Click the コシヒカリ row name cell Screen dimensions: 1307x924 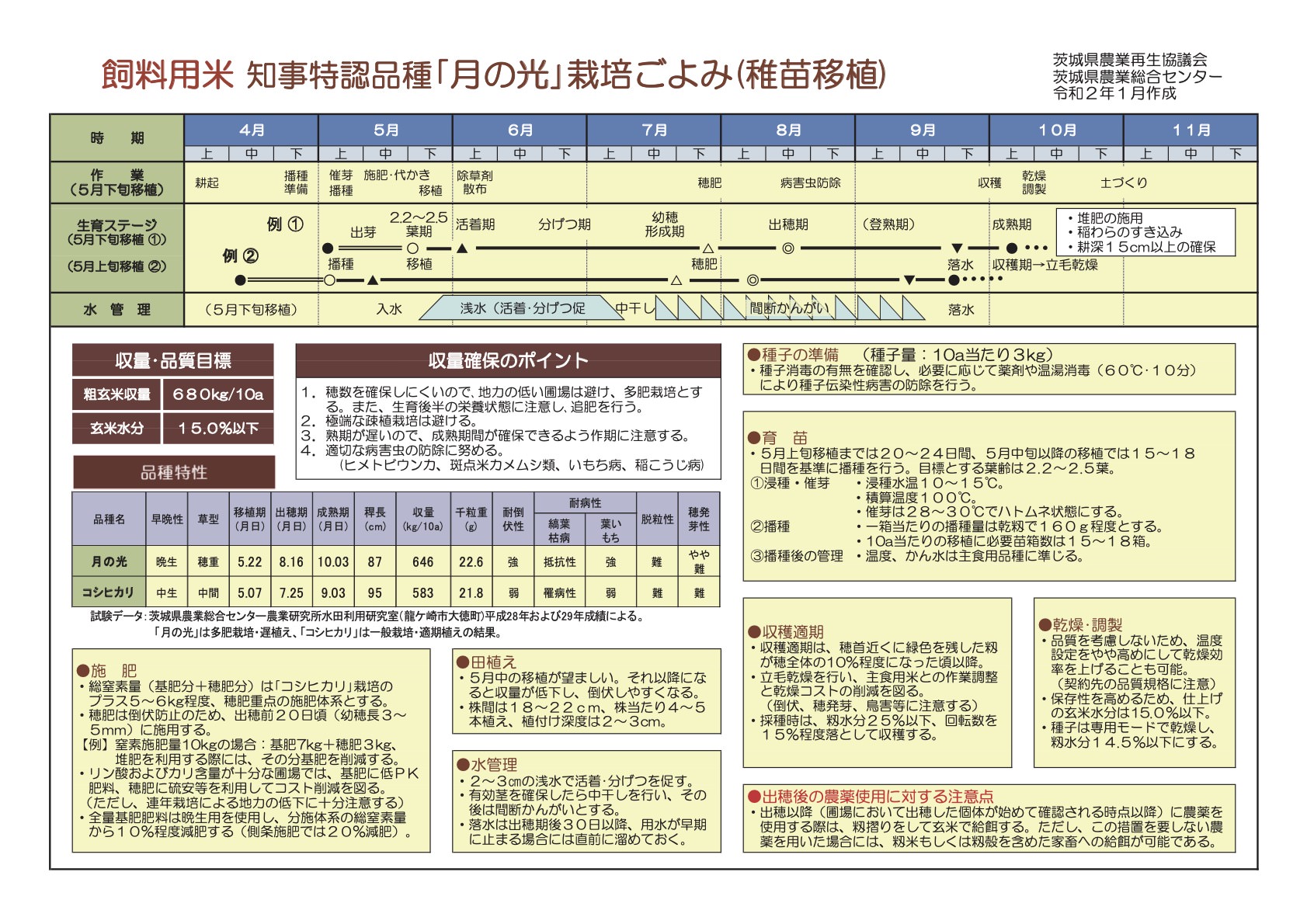pyautogui.click(x=109, y=592)
